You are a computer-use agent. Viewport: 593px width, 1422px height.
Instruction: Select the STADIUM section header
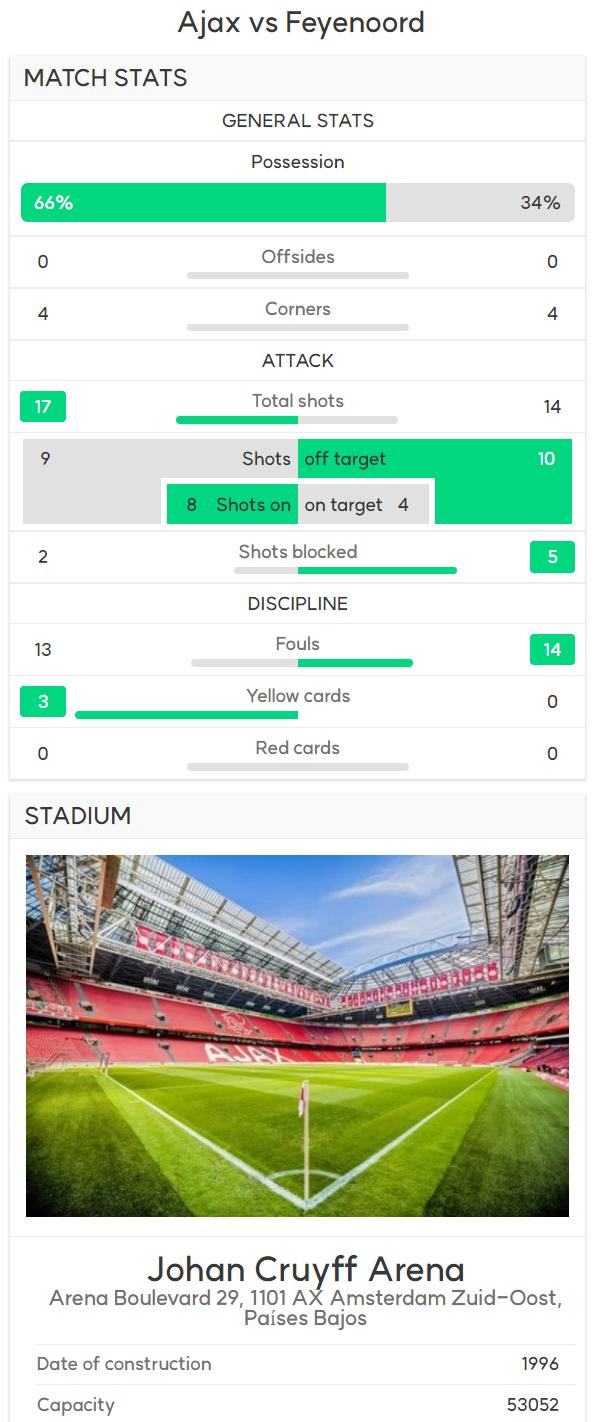coord(78,815)
